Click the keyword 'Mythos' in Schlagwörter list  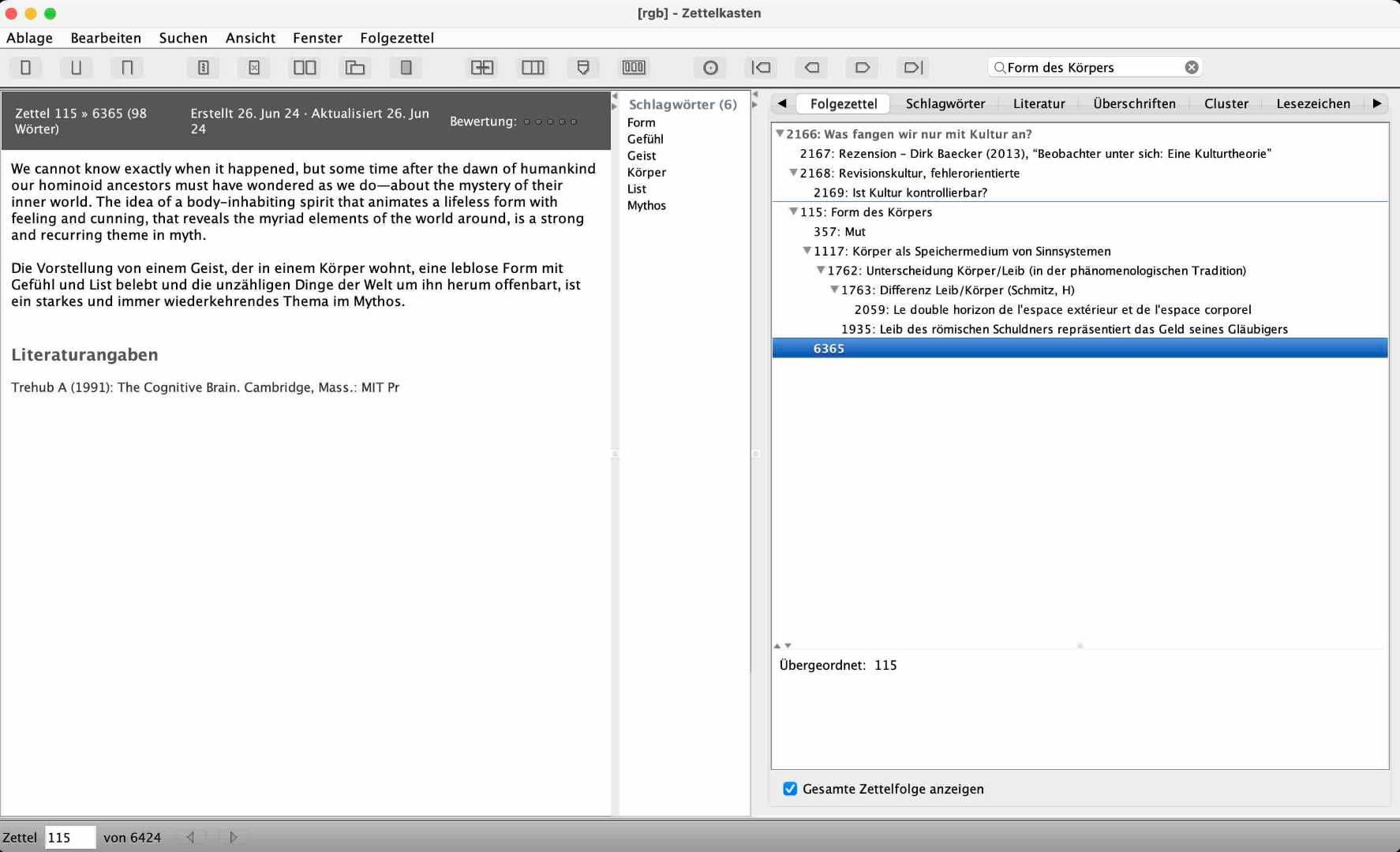coord(646,205)
